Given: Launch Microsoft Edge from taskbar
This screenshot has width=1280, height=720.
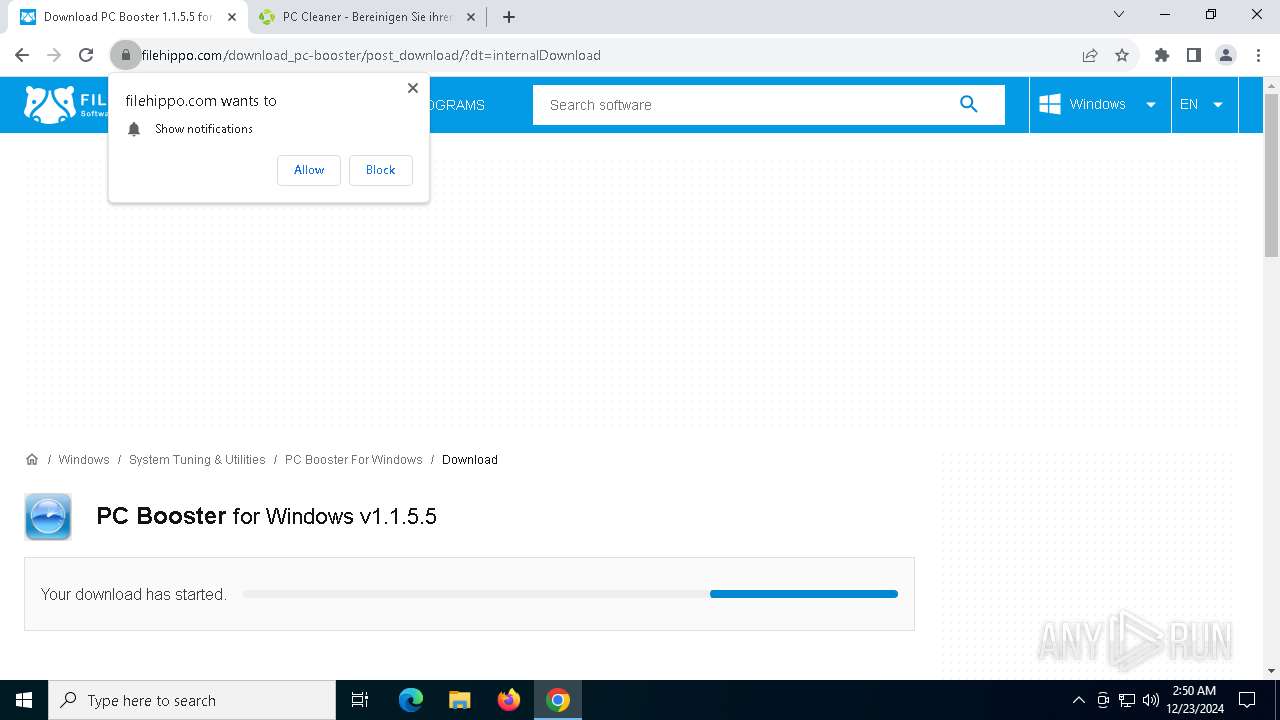Looking at the screenshot, I should tap(411, 700).
